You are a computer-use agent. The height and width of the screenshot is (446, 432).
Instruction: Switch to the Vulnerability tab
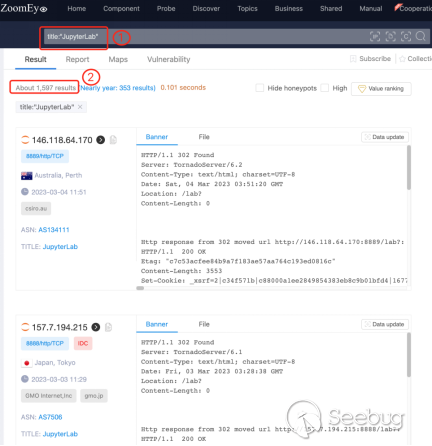point(169,59)
